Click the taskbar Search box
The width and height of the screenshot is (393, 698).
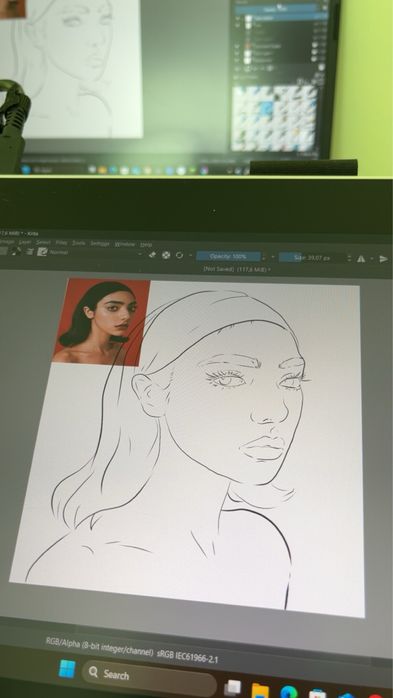[149, 678]
